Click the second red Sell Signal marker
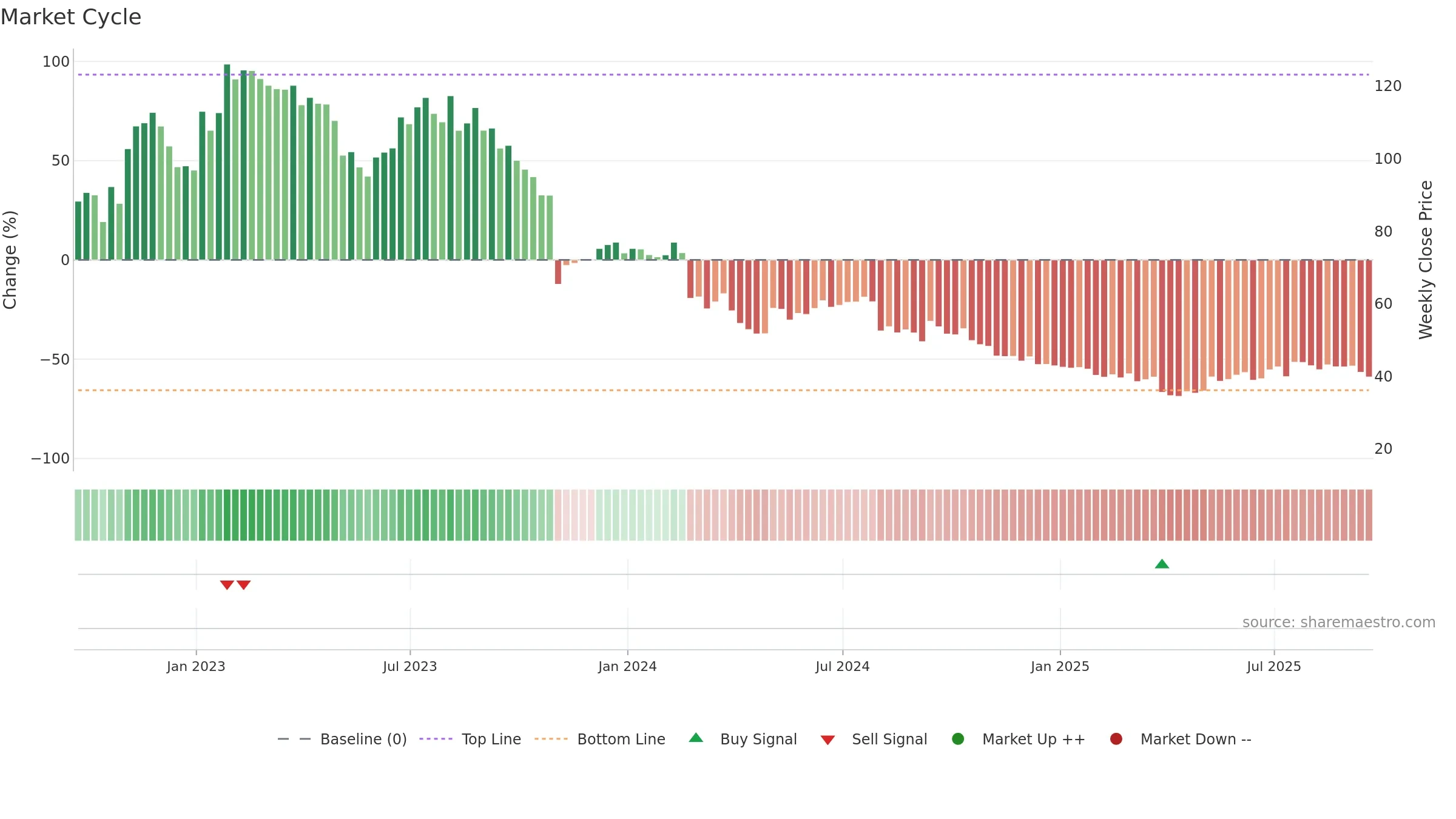Image resolution: width=1456 pixels, height=819 pixels. 243,585
